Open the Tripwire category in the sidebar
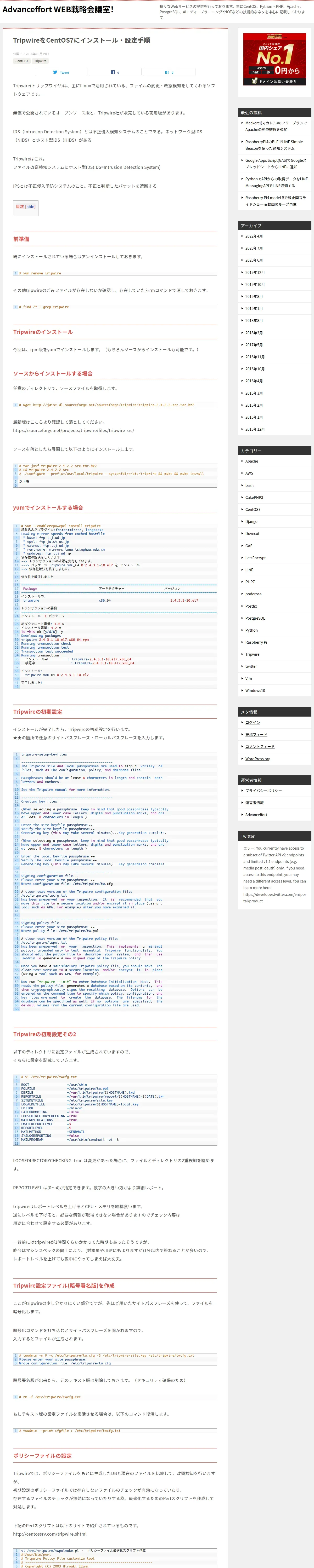Viewport: 314px width, 1568px height. click(253, 654)
